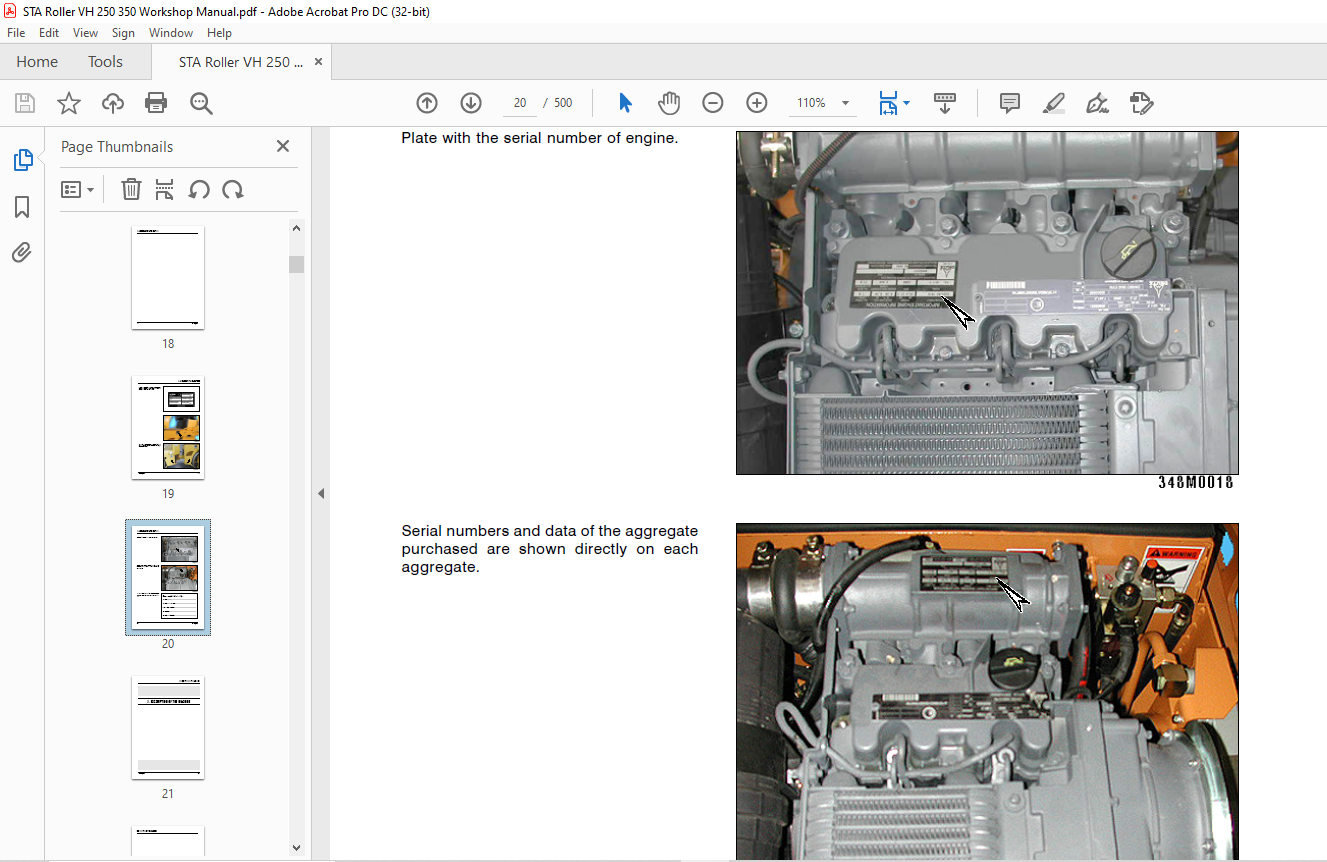The image size is (1327, 862).
Task: Open the Sign menu
Action: point(123,33)
